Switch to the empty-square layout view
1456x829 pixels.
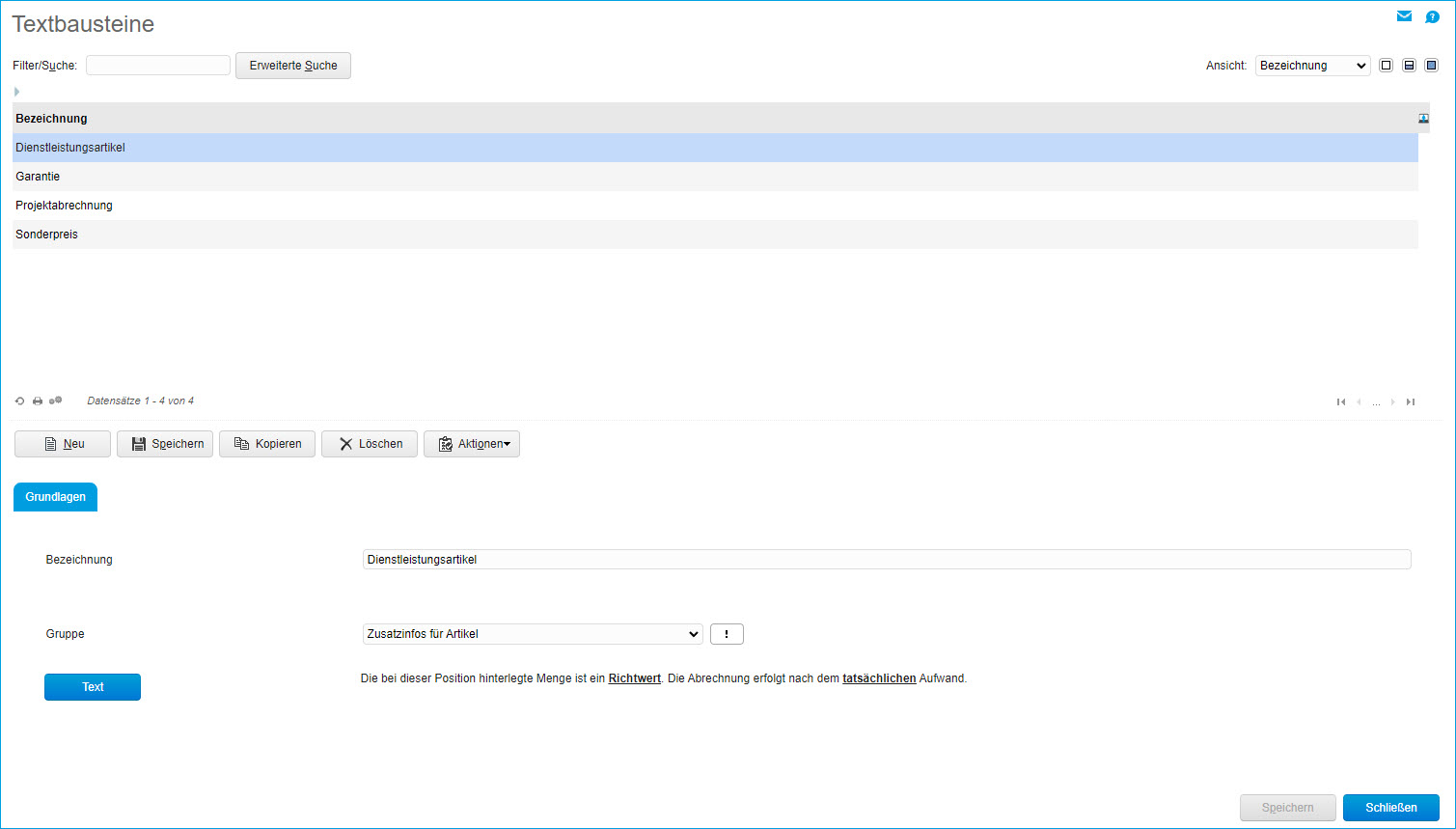(1387, 66)
